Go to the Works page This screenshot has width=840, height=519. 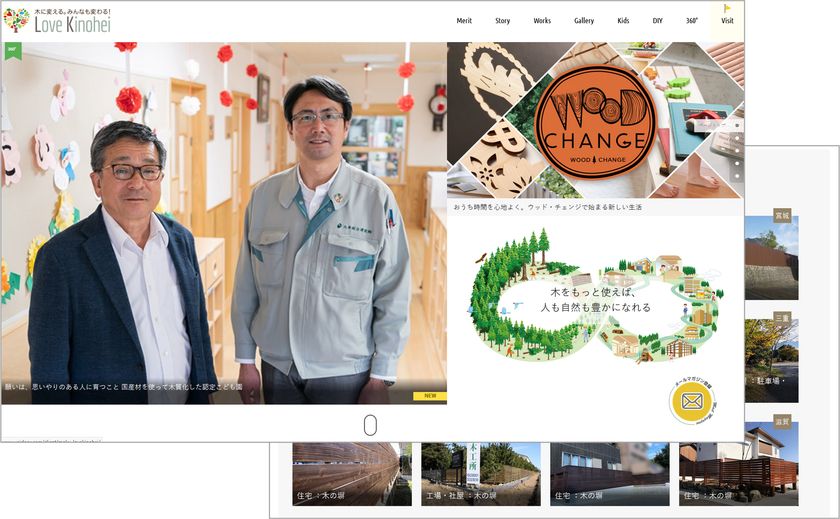542,21
